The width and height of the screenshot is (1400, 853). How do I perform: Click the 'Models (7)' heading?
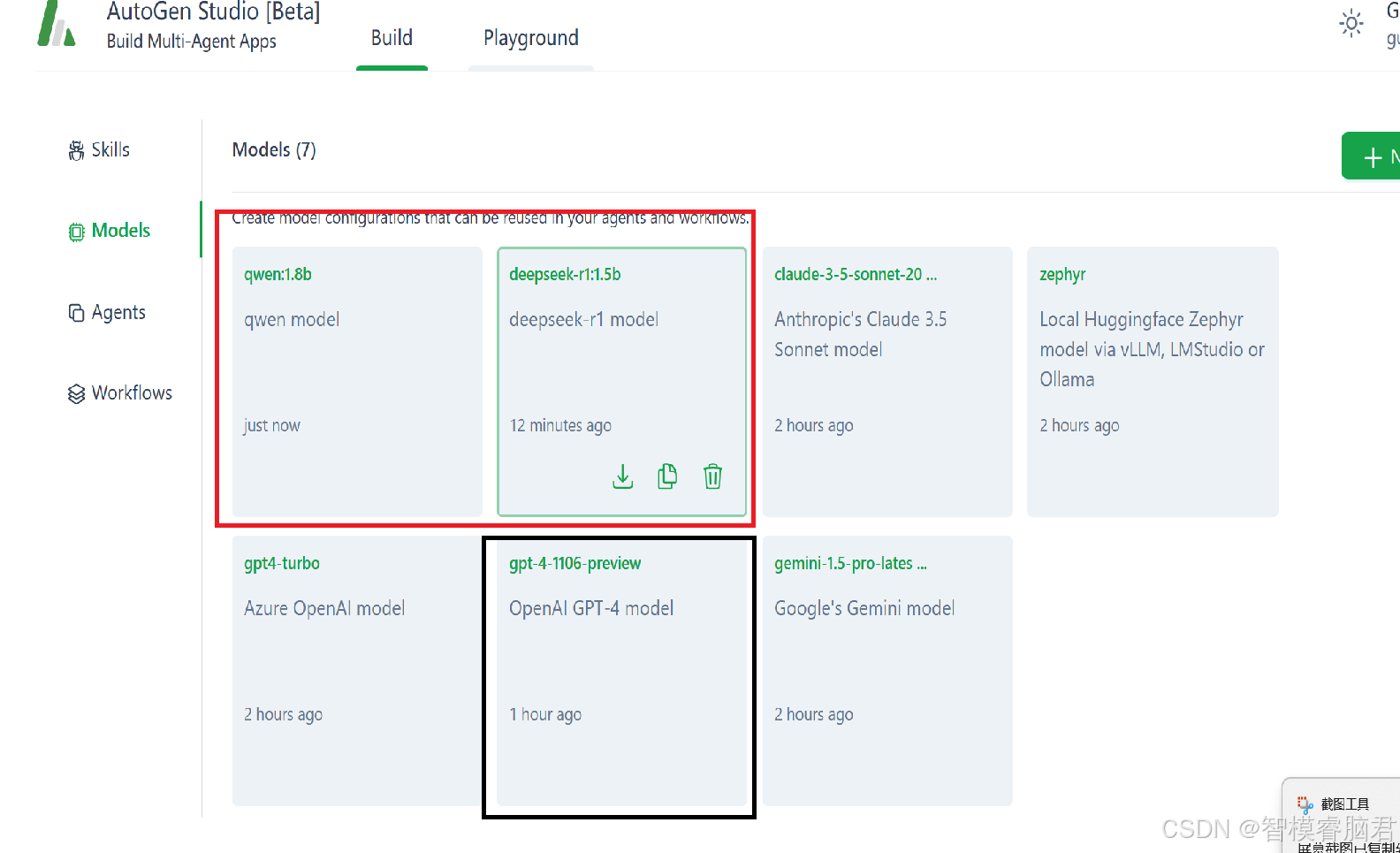coord(274,150)
